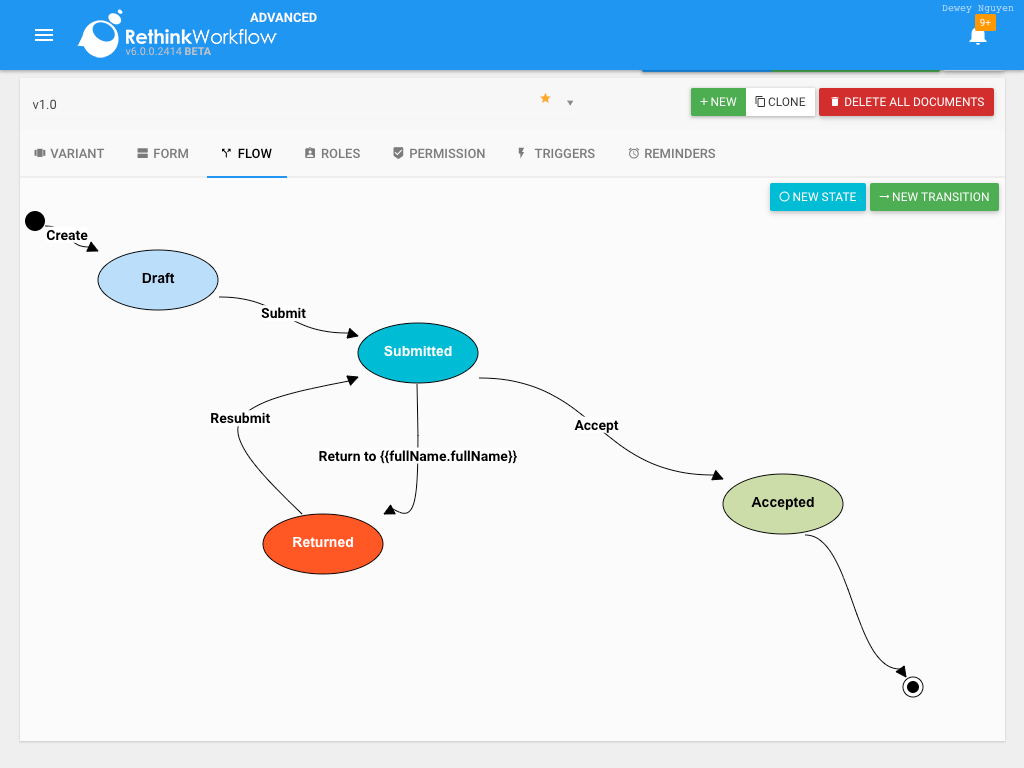Click the trash icon in DELETE ALL DOCUMENTS
Viewport: 1024px width, 768px height.
click(x=836, y=101)
